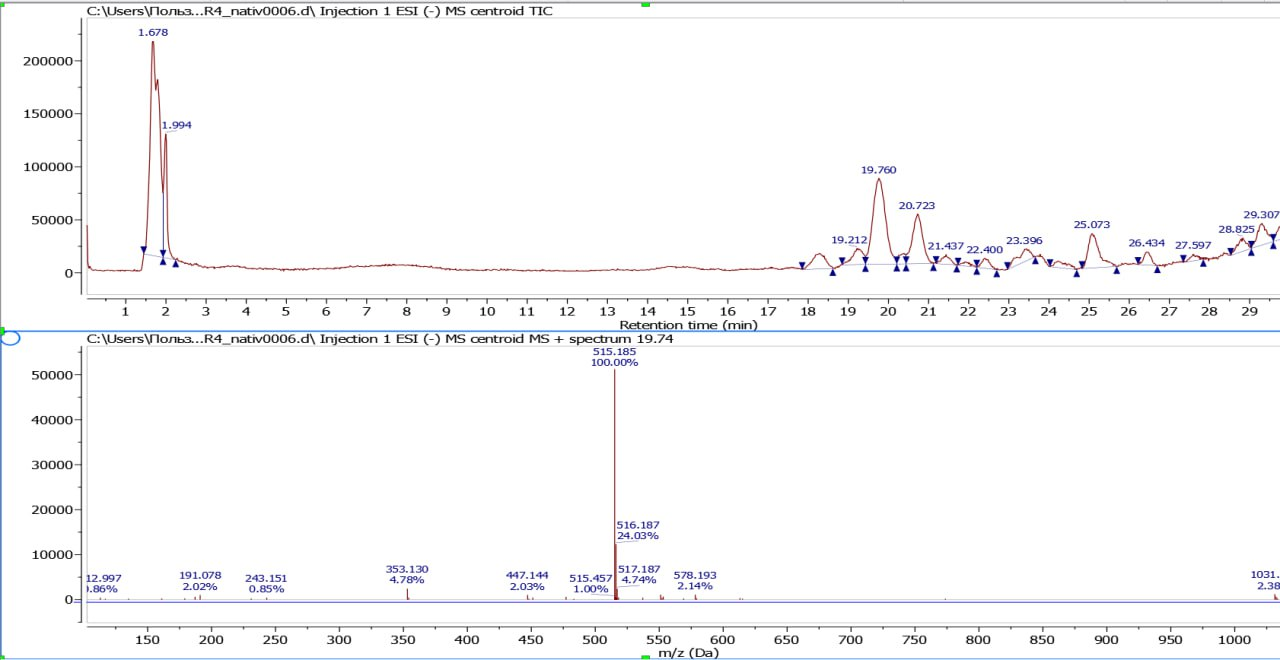Viewport: 1280px width, 660px height.
Task: Click the 1.994 peak label
Action: tap(176, 126)
